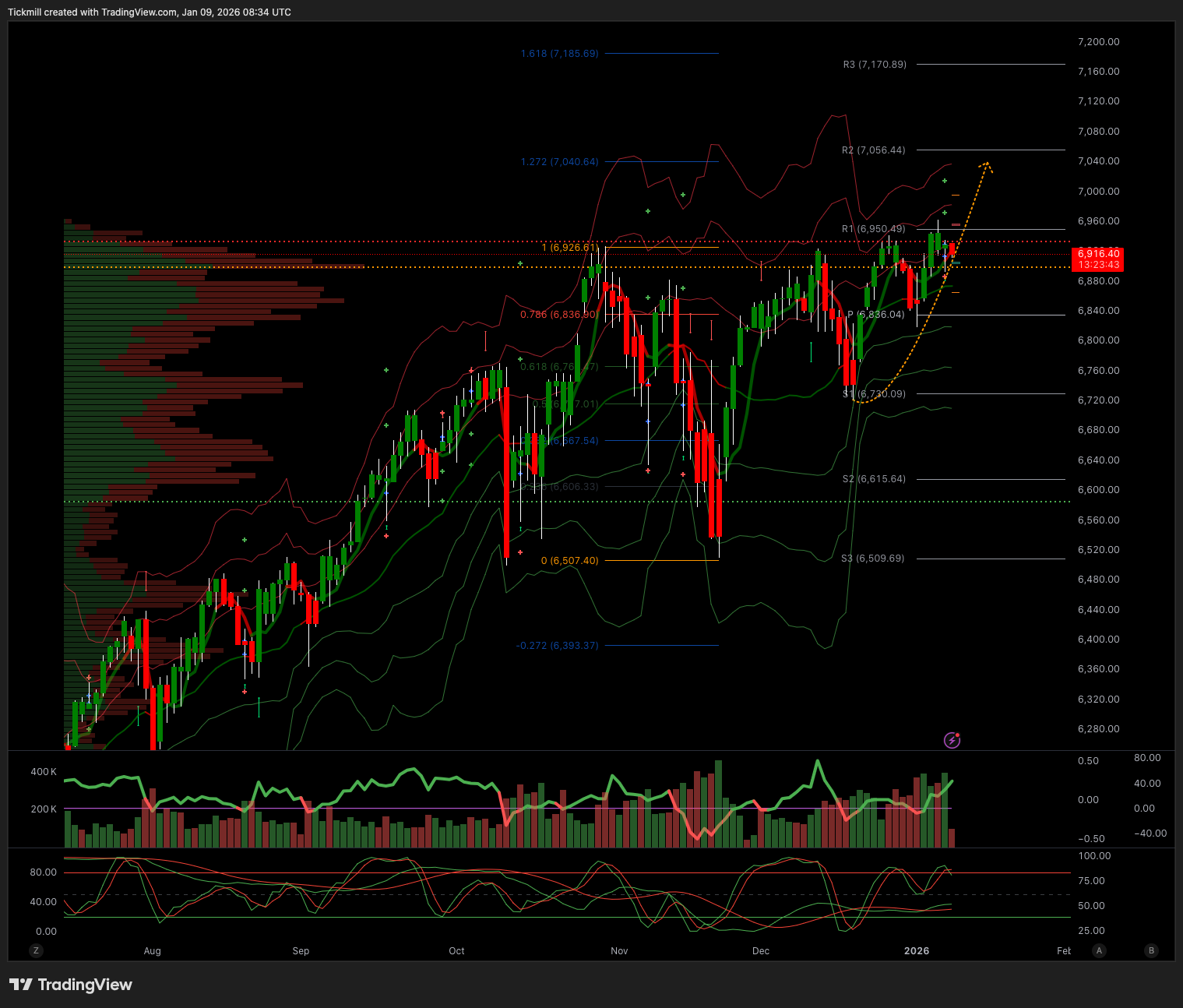Click the 7,200.00 price axis label
1183x1008 pixels.
pyautogui.click(x=1098, y=42)
